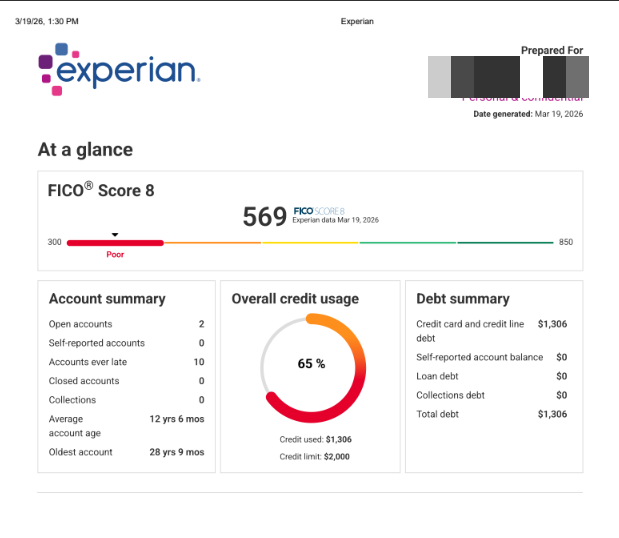The width and height of the screenshot is (619, 538).
Task: Click the 'Self-reported account balance' label
Action: 480,357
